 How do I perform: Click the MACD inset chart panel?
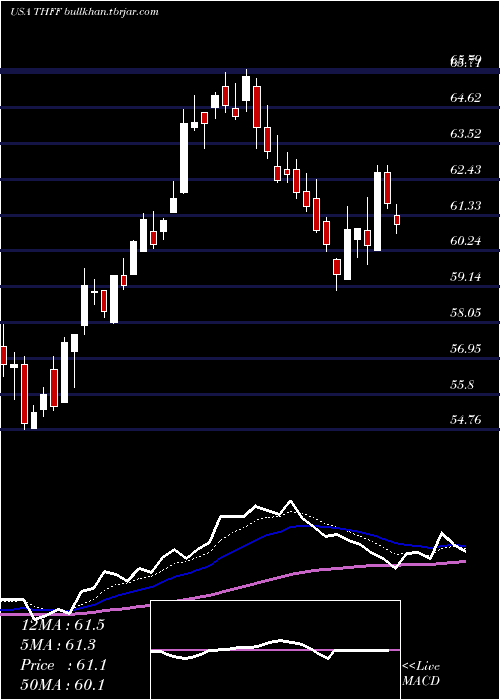click(x=275, y=650)
